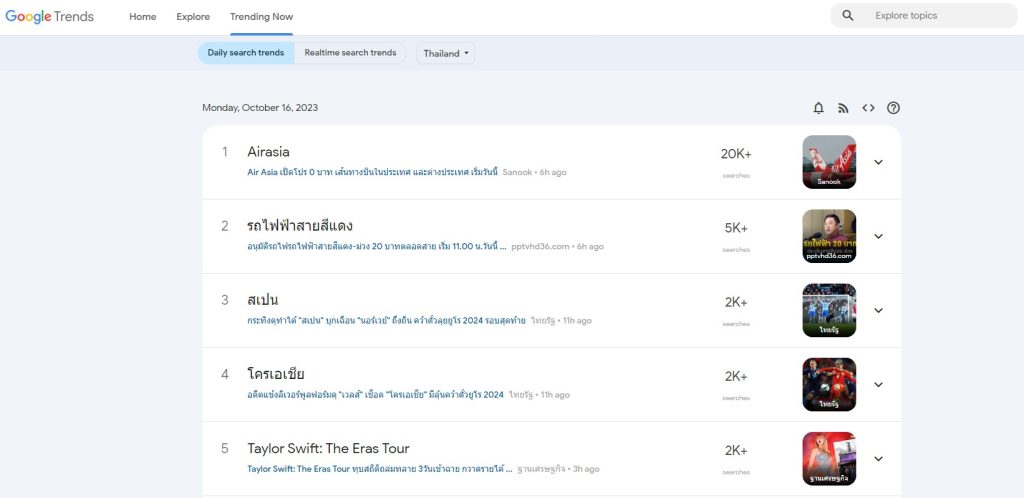The width and height of the screenshot is (1024, 498).
Task: Open the Taylor Swift article thumbnail
Action: [x=829, y=459]
